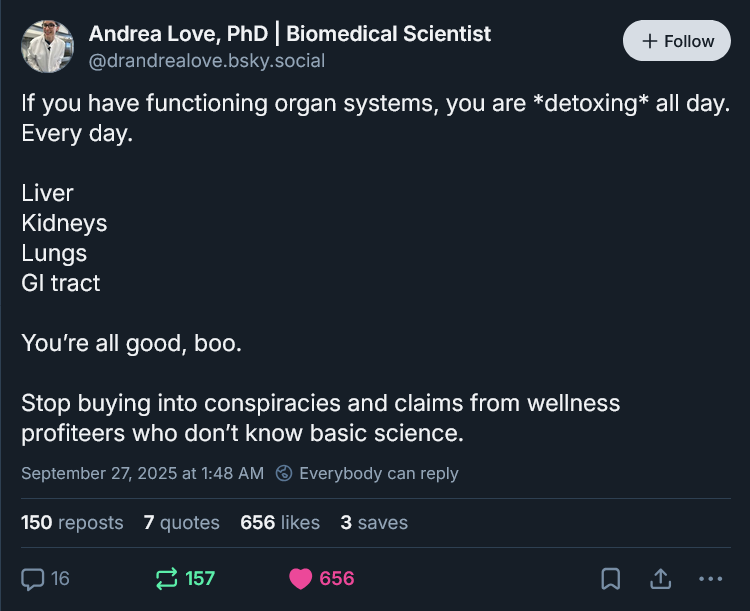Open Andrea Love's profile avatar
Image resolution: width=750 pixels, height=611 pixels.
(x=47, y=46)
